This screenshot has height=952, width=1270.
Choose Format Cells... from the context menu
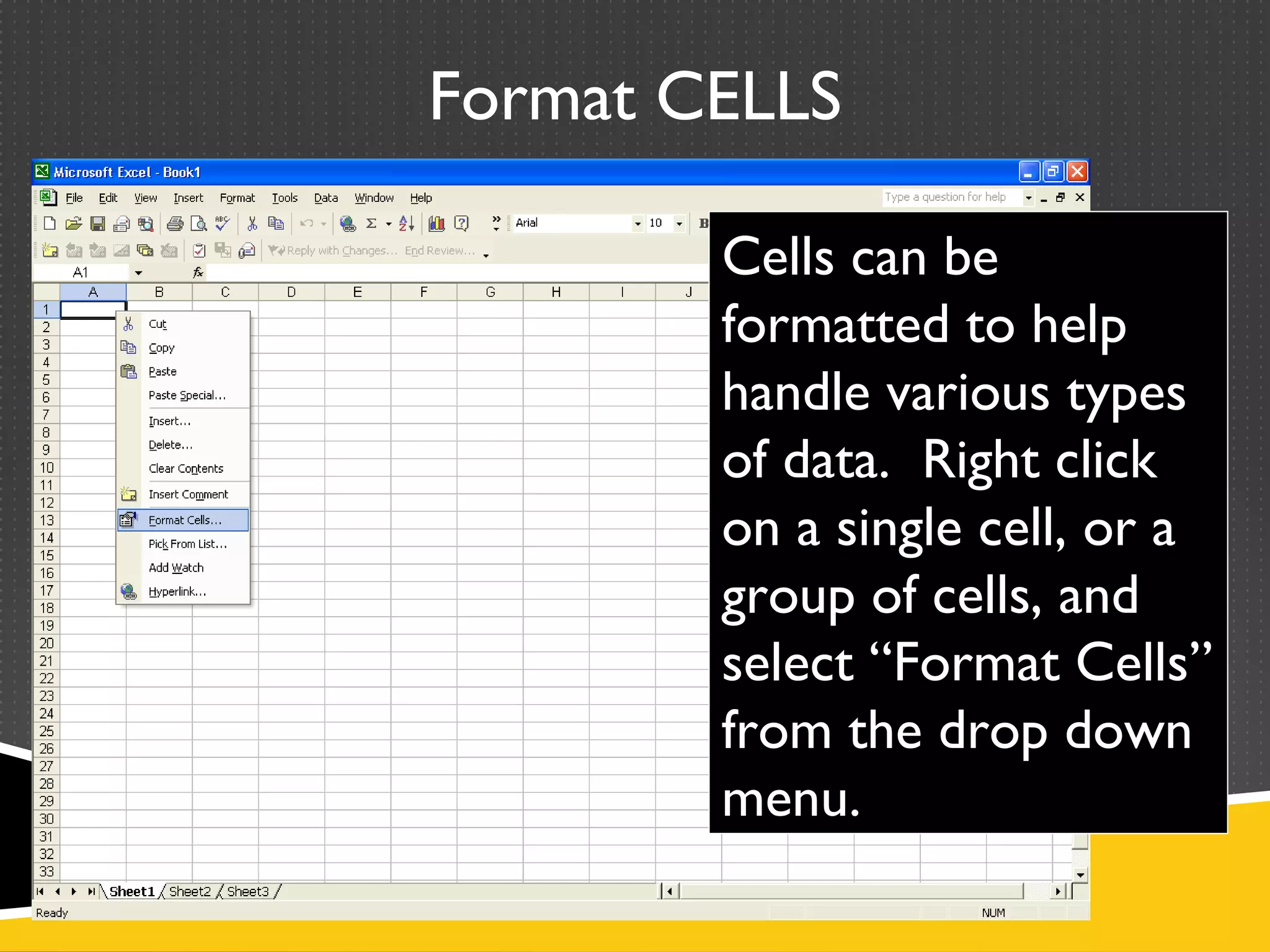[x=184, y=521]
